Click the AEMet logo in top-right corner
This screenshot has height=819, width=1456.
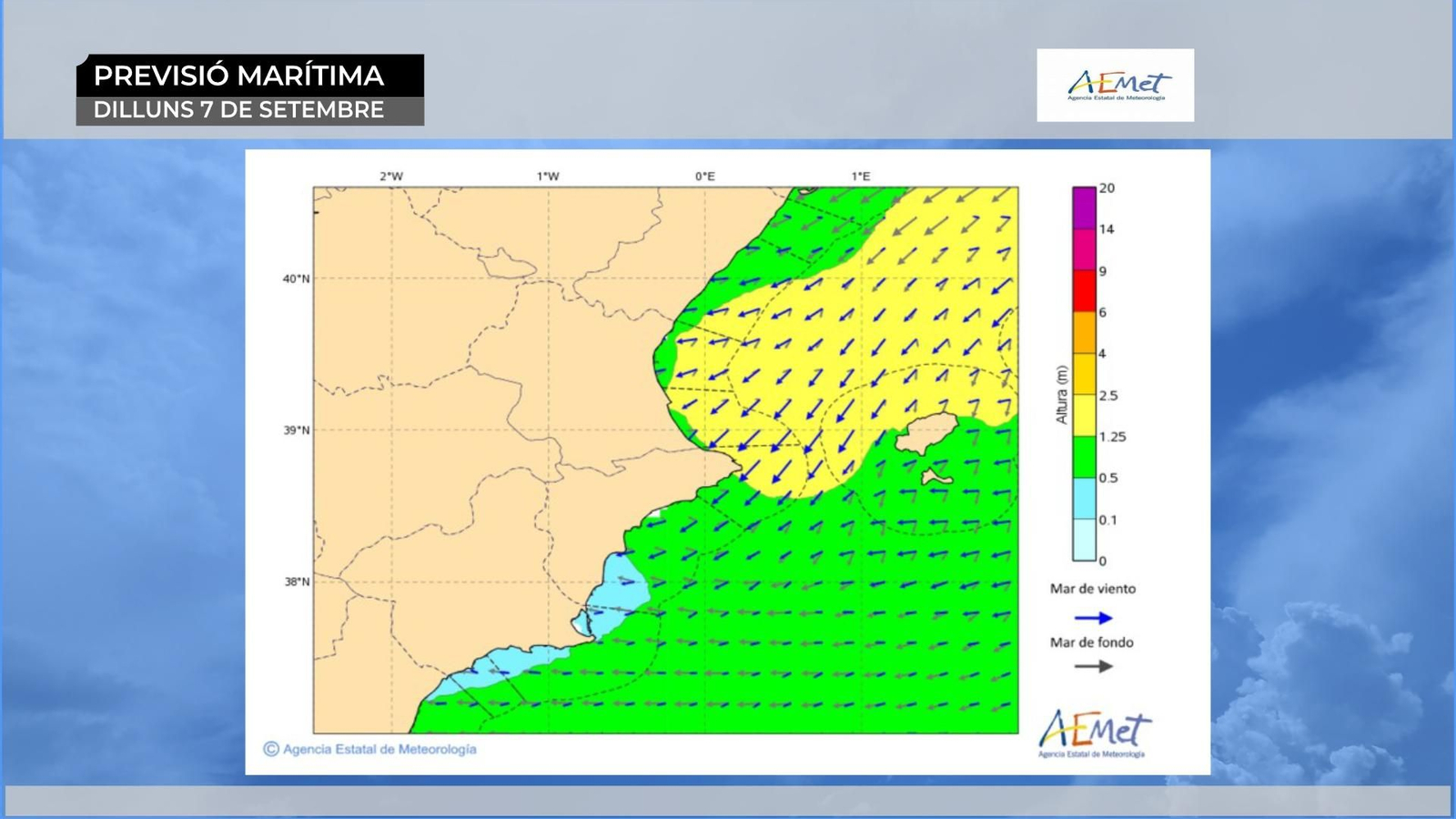(x=1115, y=86)
